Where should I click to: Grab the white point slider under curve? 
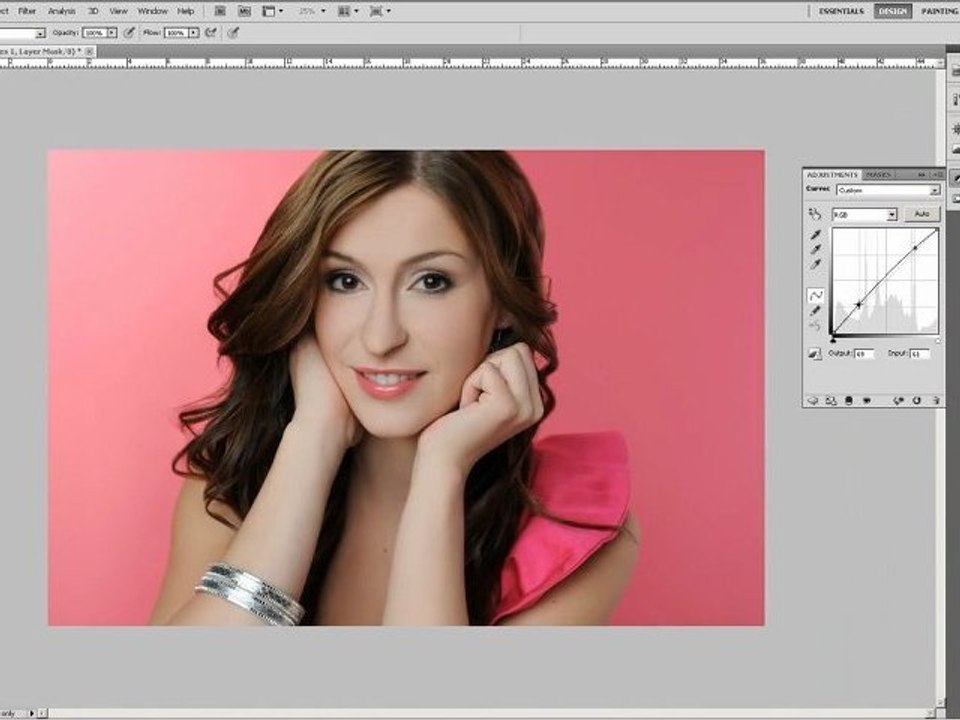pos(937,340)
